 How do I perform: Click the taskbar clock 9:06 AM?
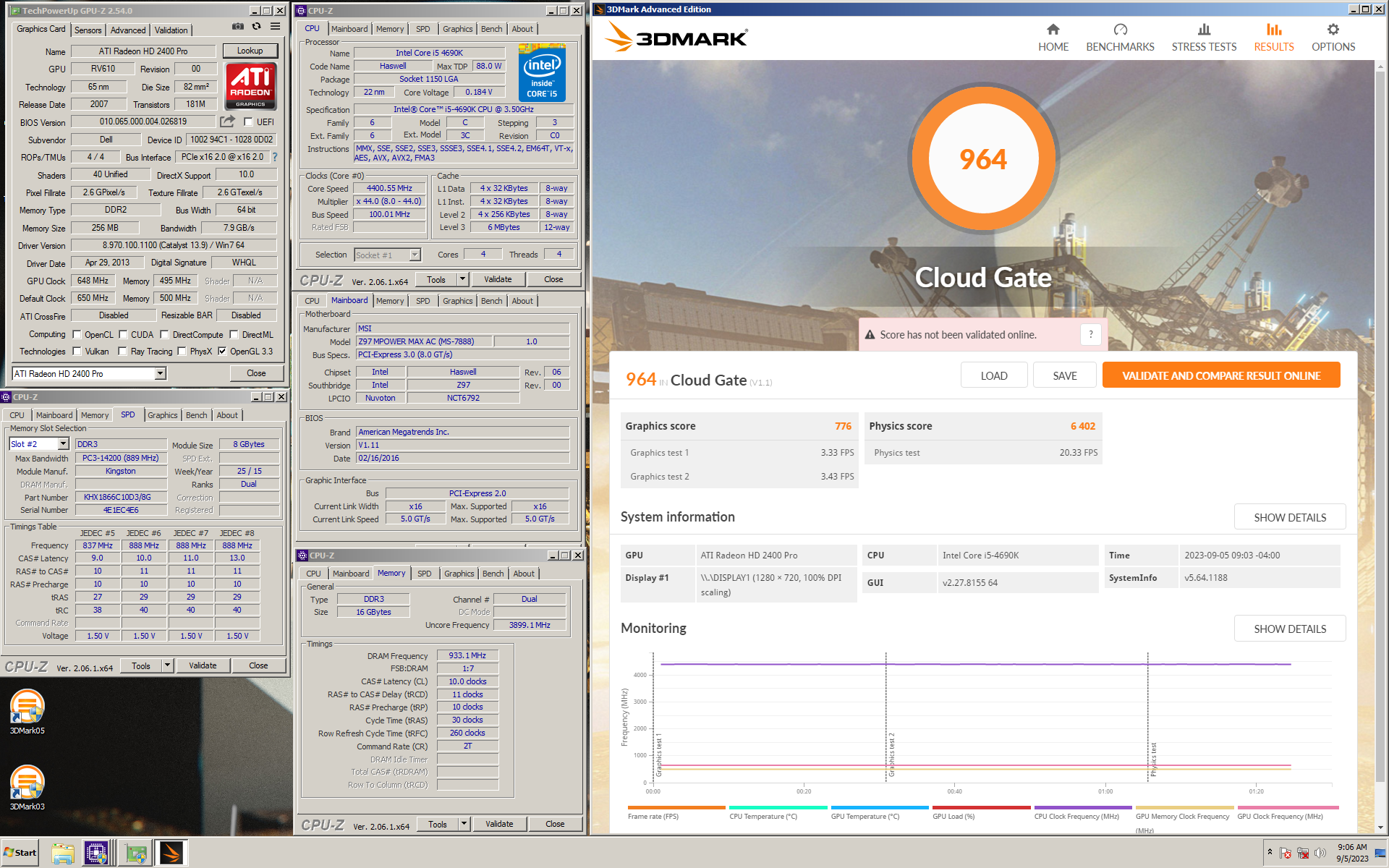1352,846
